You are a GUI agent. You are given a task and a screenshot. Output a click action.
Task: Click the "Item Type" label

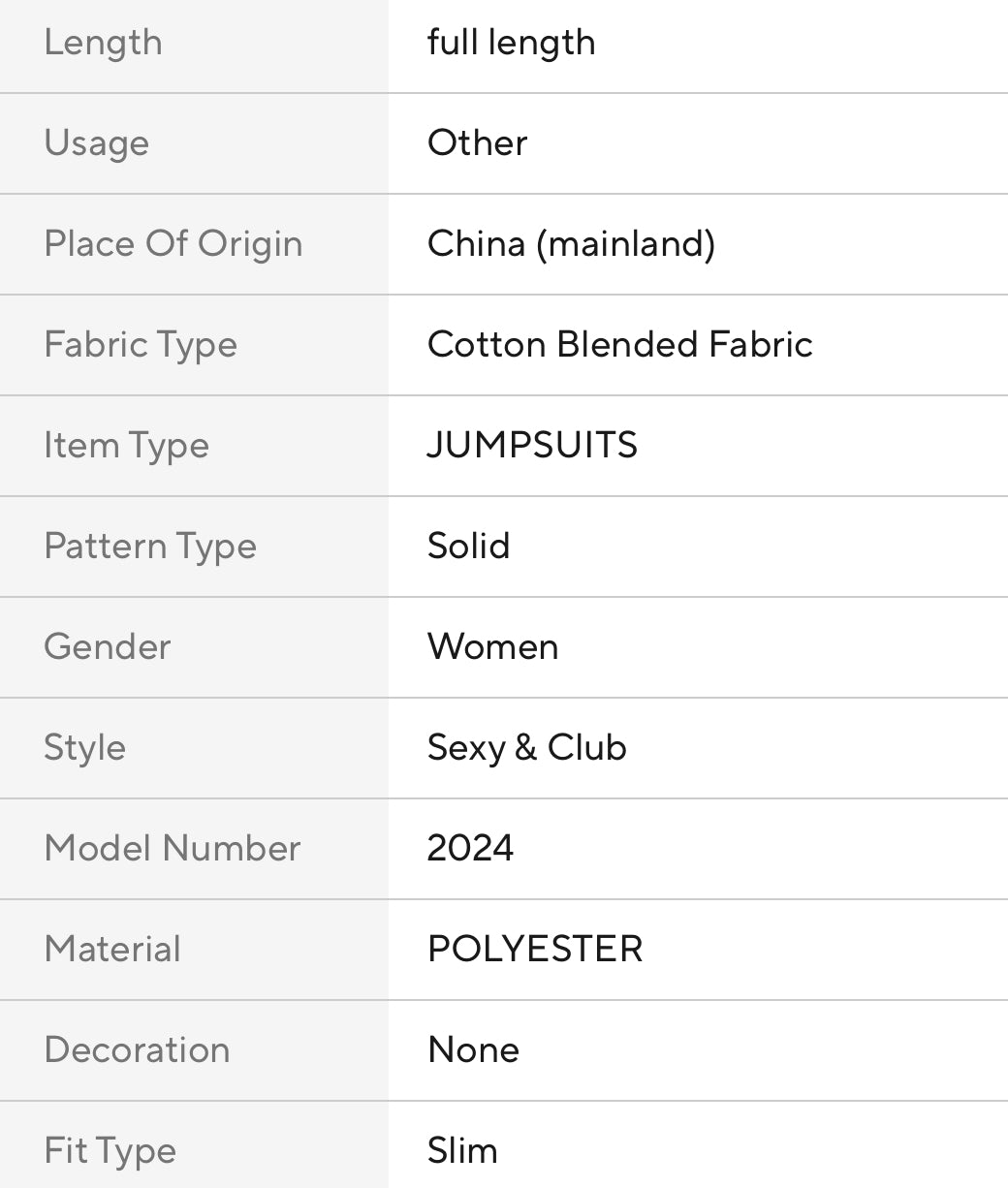tap(126, 446)
